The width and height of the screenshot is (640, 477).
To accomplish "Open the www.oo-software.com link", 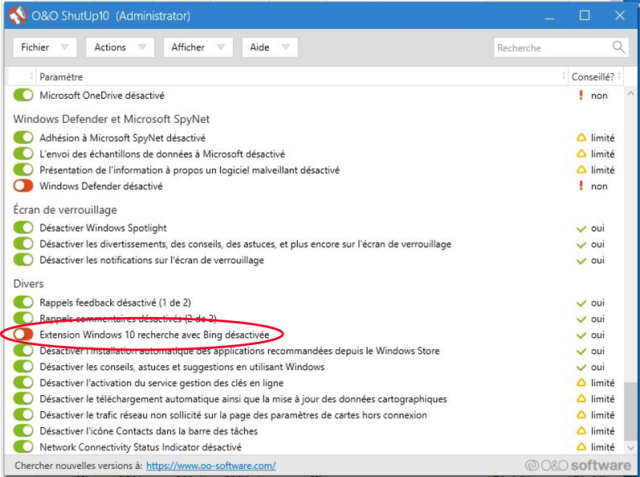I will coord(210,466).
